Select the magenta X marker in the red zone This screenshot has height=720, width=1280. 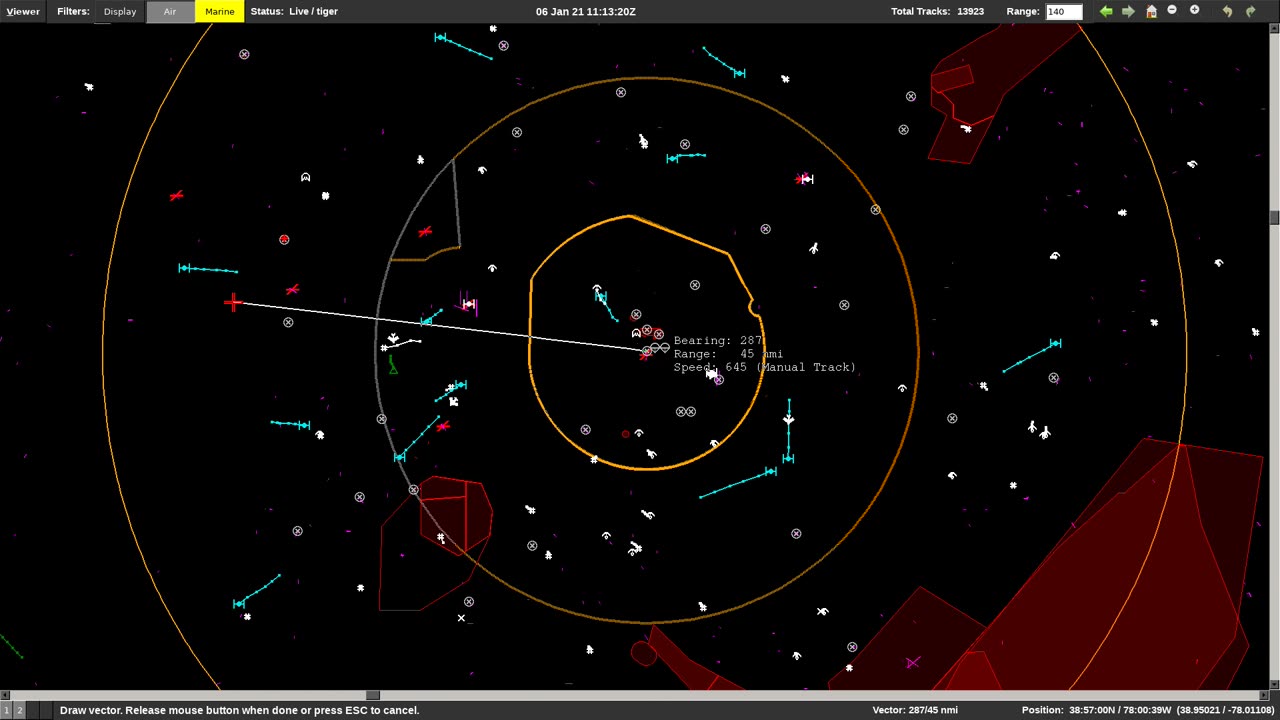(x=912, y=662)
